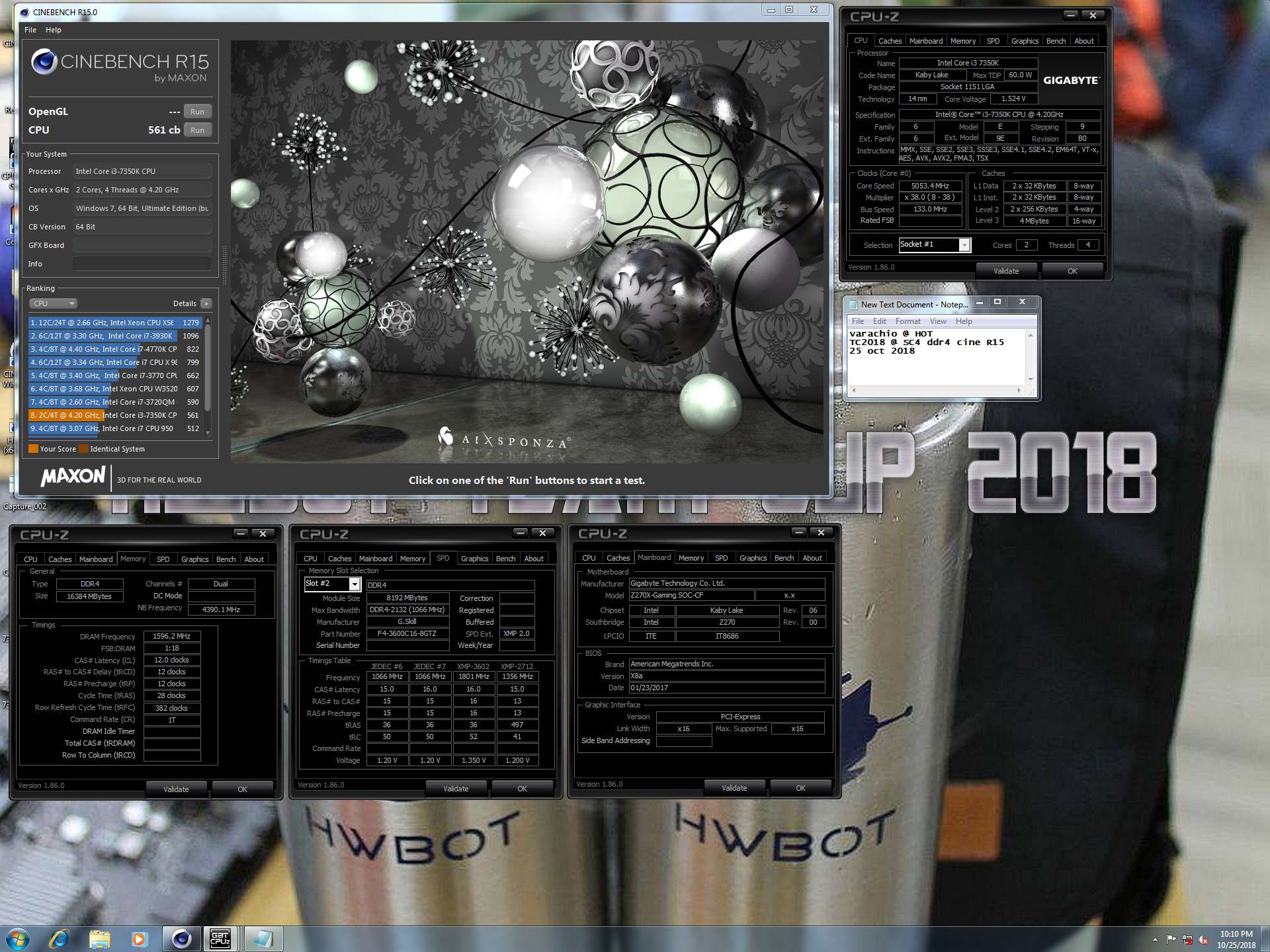Screen dimensions: 1270x952
Task: Open the Cinebench Help menu
Action: [x=54, y=30]
